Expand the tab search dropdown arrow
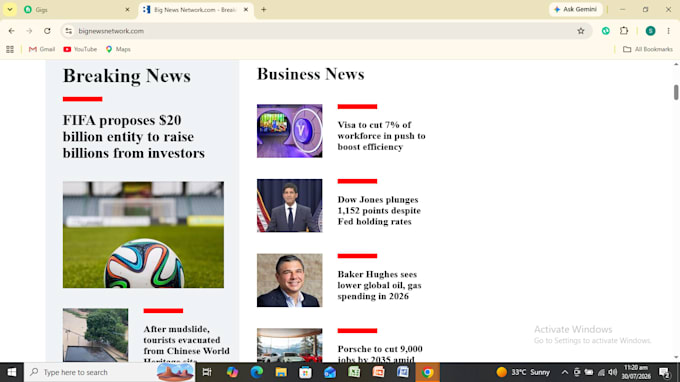 (10, 10)
